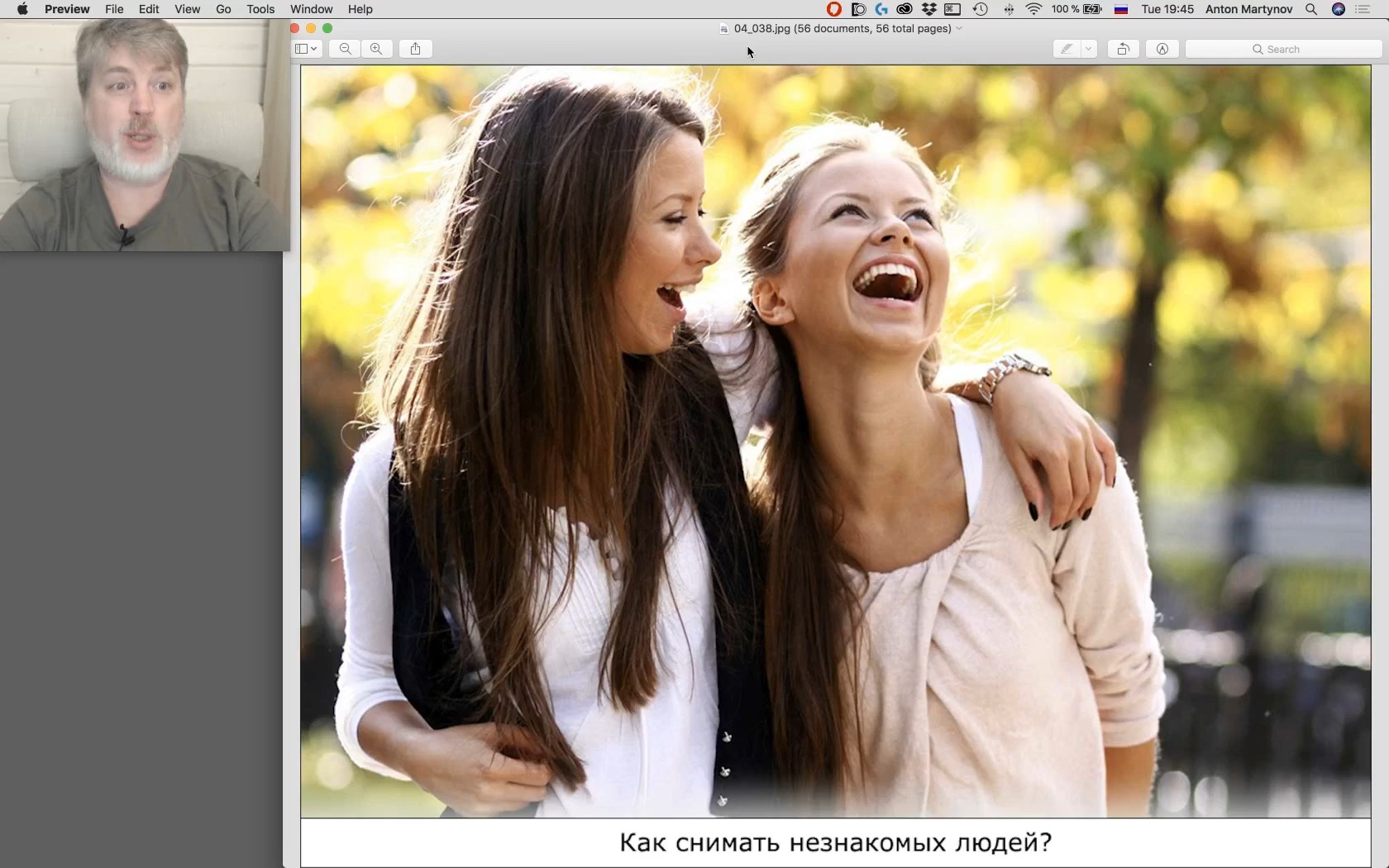Close the Preview window with red button
This screenshot has width=1389, height=868.
coord(294,28)
